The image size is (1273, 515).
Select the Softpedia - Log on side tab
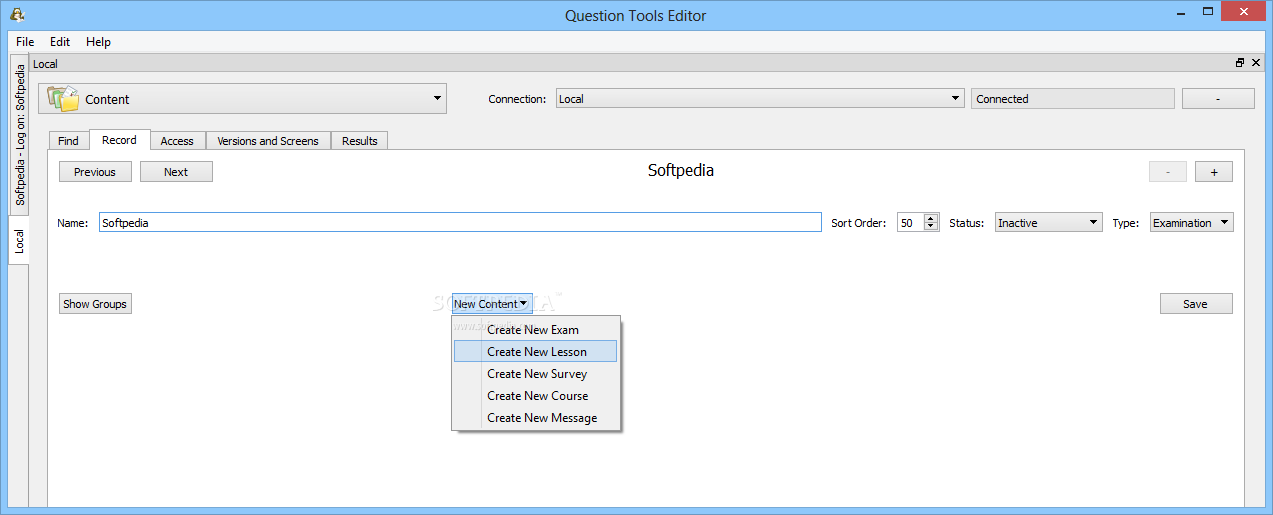(x=19, y=135)
